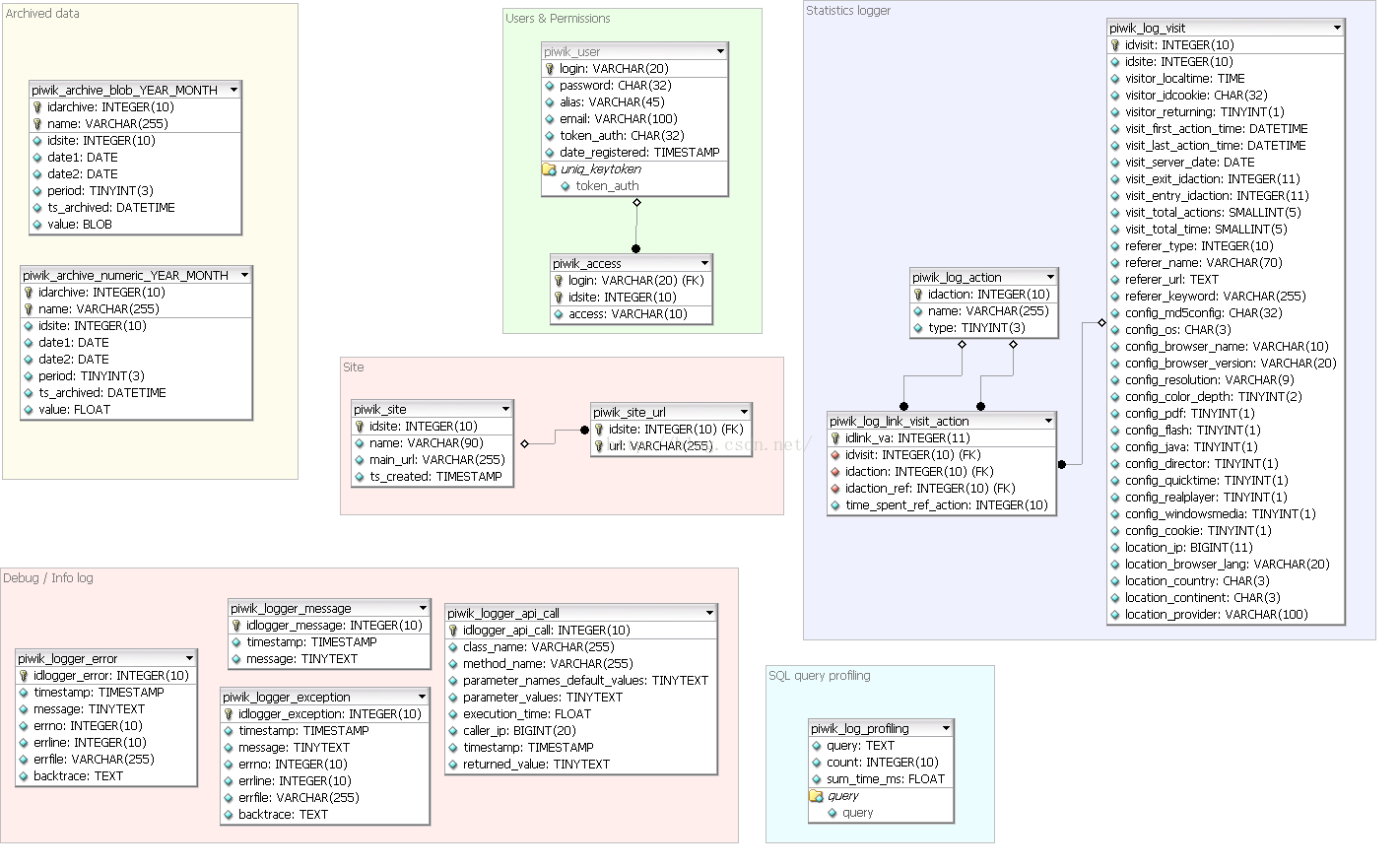Collapse piwik_log_link_visit_action table header arrow
Screen dimensions: 1399x868
[x=1048, y=421]
